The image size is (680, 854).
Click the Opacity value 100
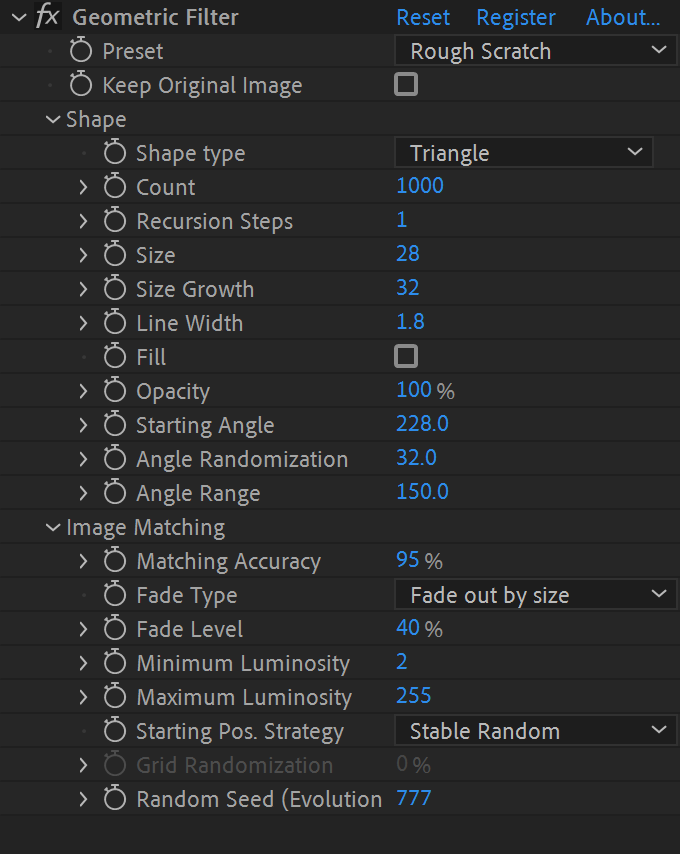coord(414,390)
